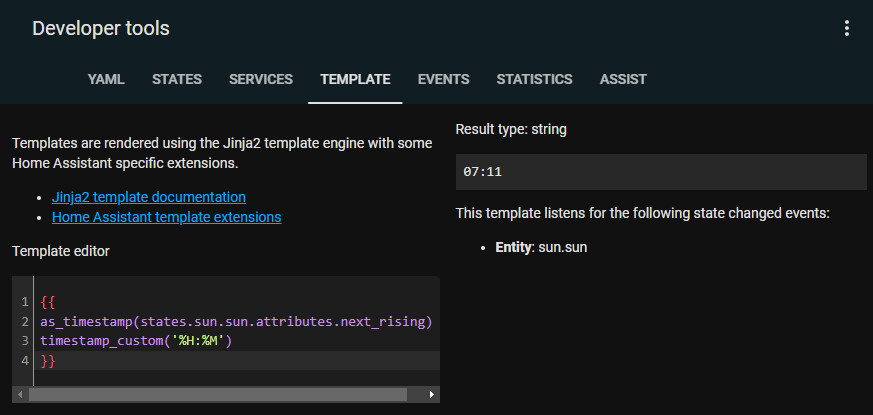
Task: Click the 07:11 result output box
Action: (x=660, y=172)
